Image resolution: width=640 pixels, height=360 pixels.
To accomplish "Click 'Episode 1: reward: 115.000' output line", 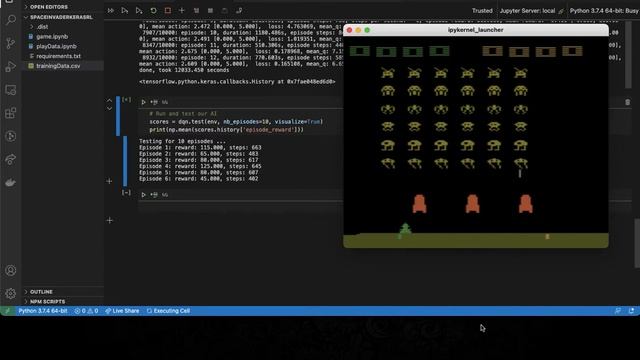I will [200, 147].
